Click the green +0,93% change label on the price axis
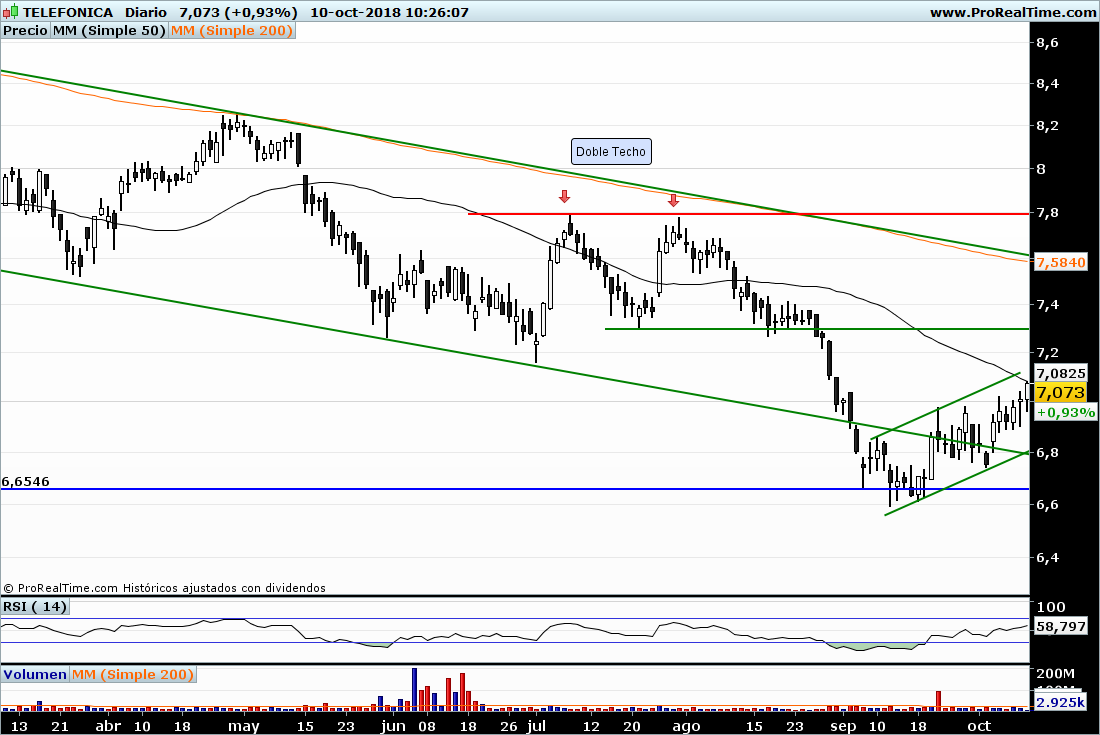This screenshot has height=735, width=1100. click(1066, 412)
